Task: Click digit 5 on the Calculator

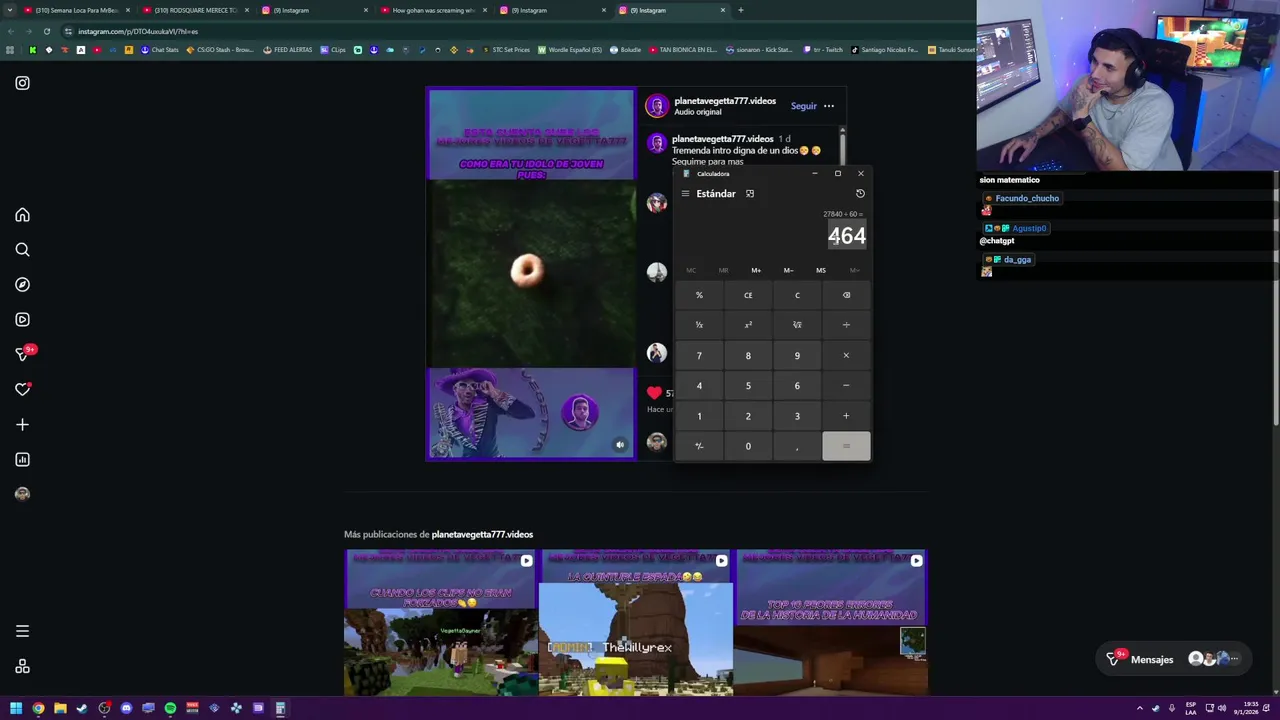Action: tap(748, 386)
